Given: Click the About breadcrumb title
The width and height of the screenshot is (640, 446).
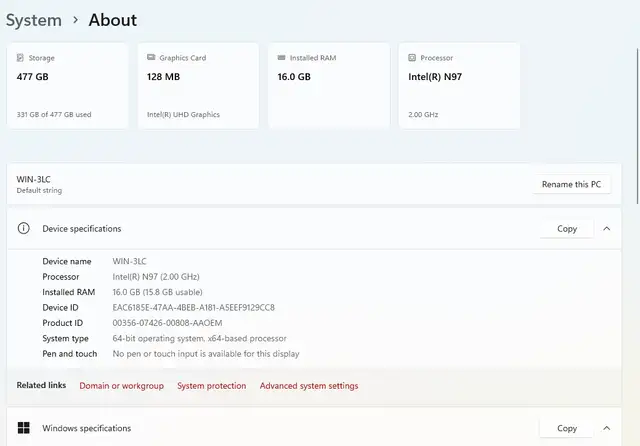Looking at the screenshot, I should tap(113, 20).
